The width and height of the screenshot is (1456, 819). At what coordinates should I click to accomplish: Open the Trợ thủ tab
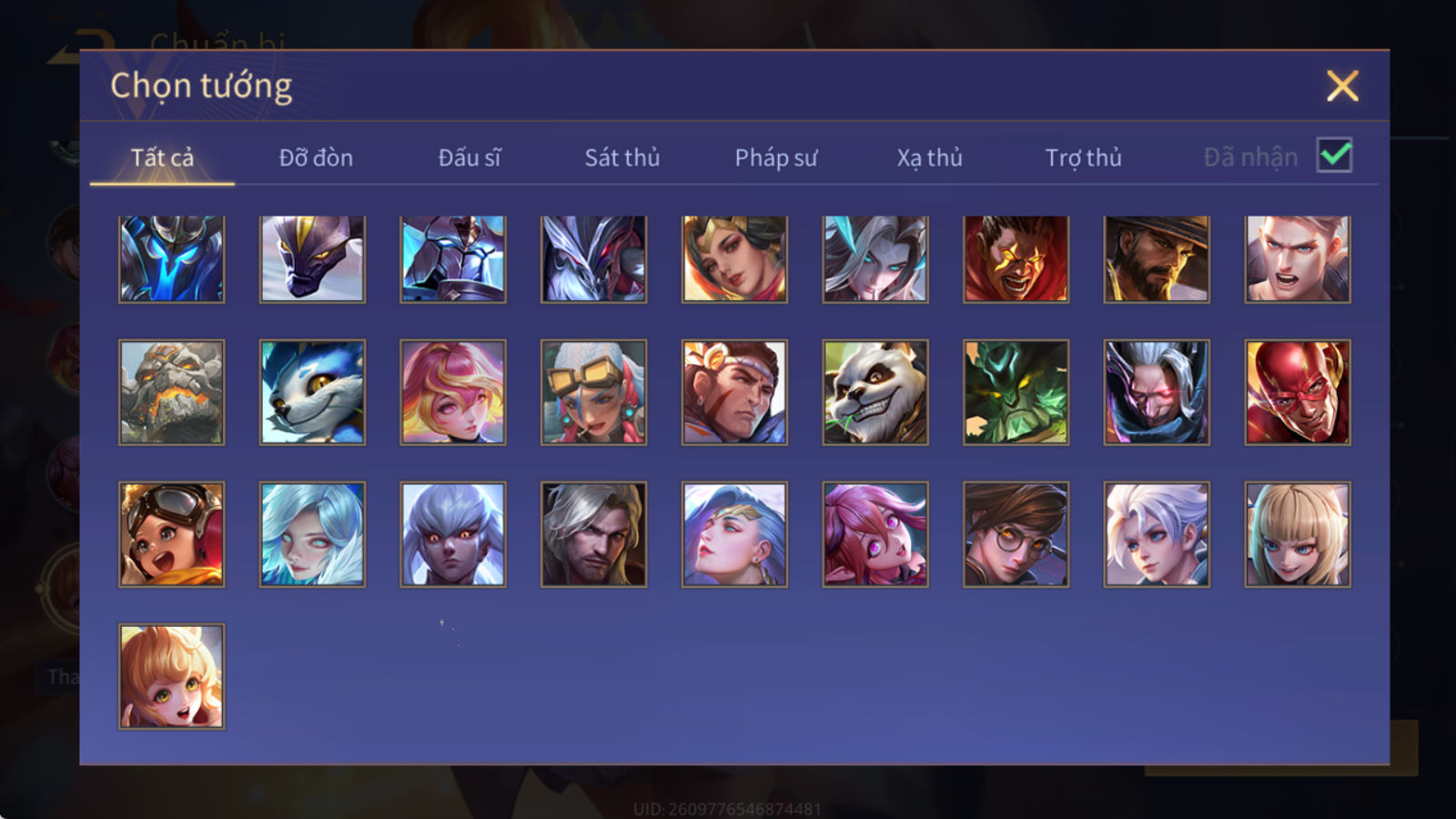point(1083,157)
